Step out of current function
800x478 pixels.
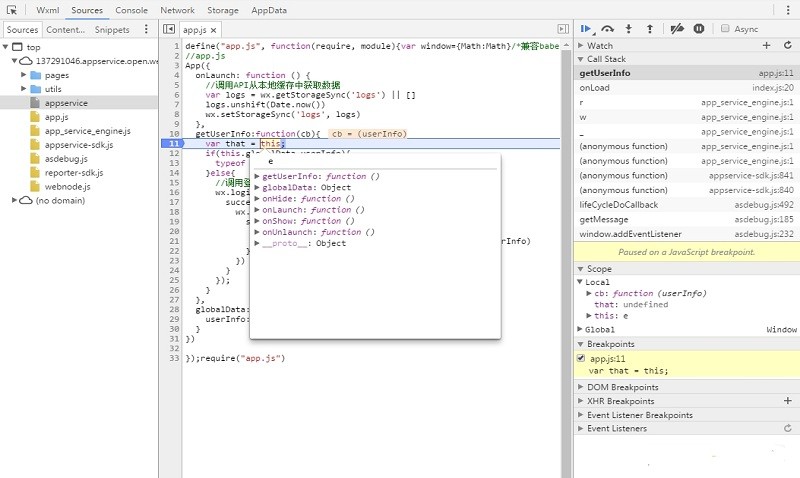(650, 29)
